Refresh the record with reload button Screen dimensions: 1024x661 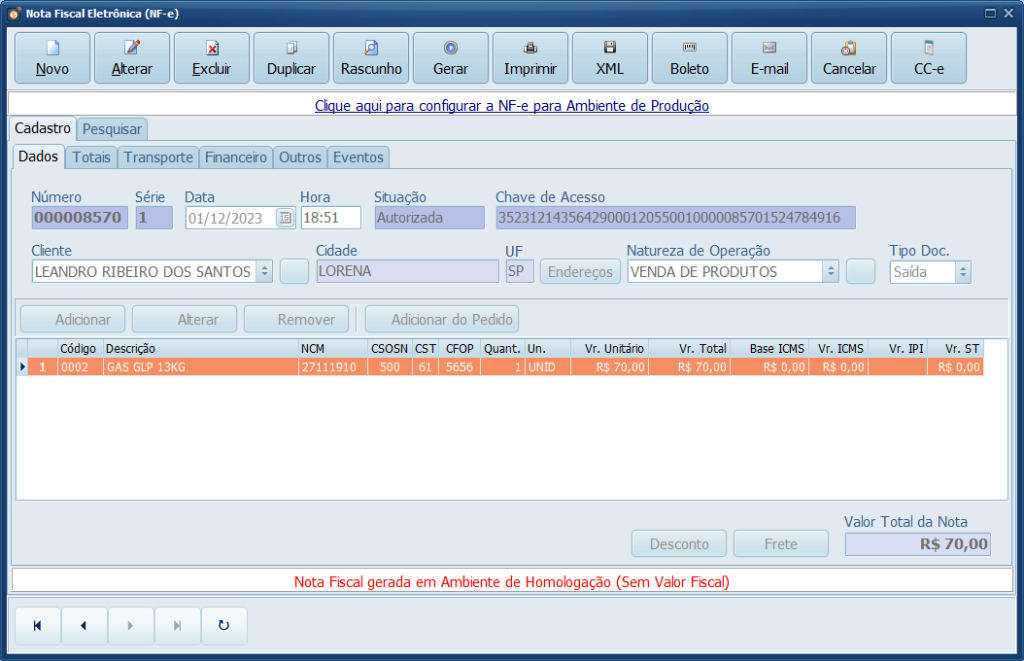224,626
